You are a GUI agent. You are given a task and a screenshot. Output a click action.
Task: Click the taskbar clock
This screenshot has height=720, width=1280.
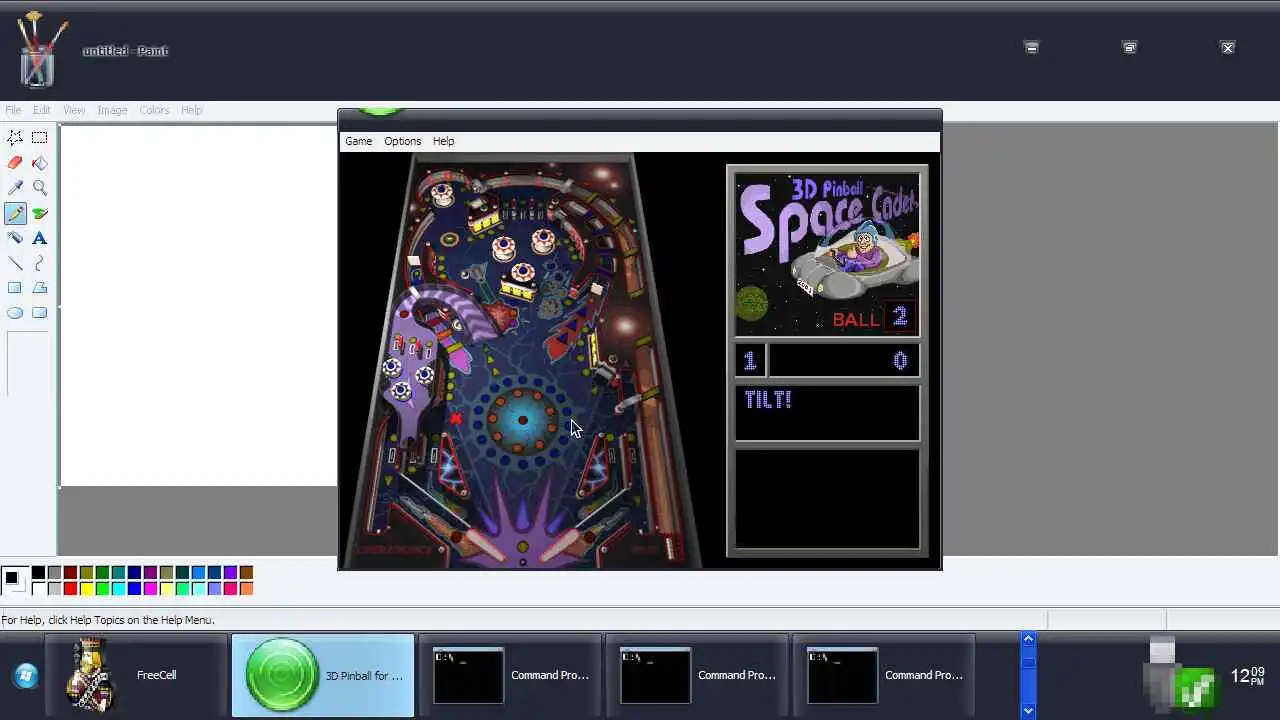pos(1247,676)
